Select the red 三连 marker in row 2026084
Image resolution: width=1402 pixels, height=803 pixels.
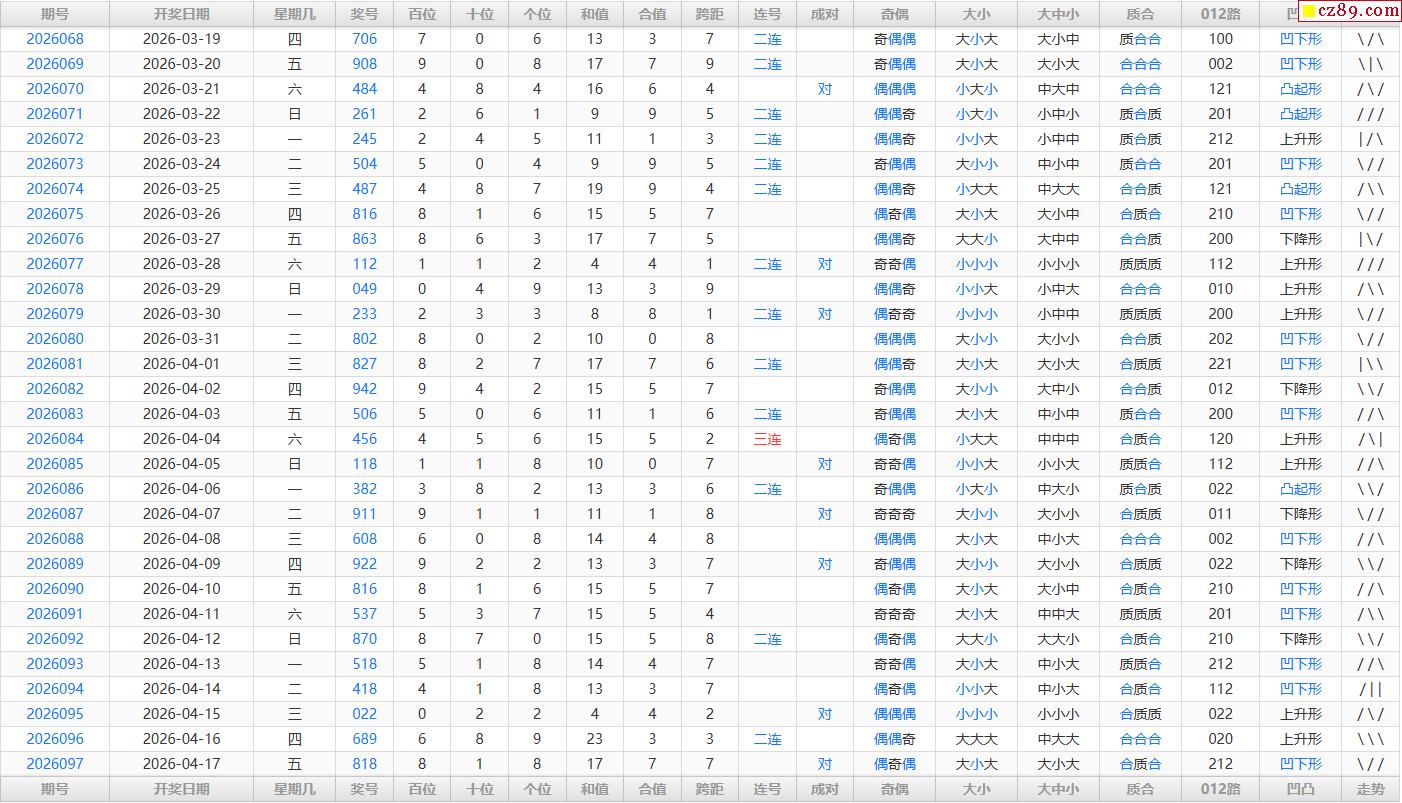767,439
